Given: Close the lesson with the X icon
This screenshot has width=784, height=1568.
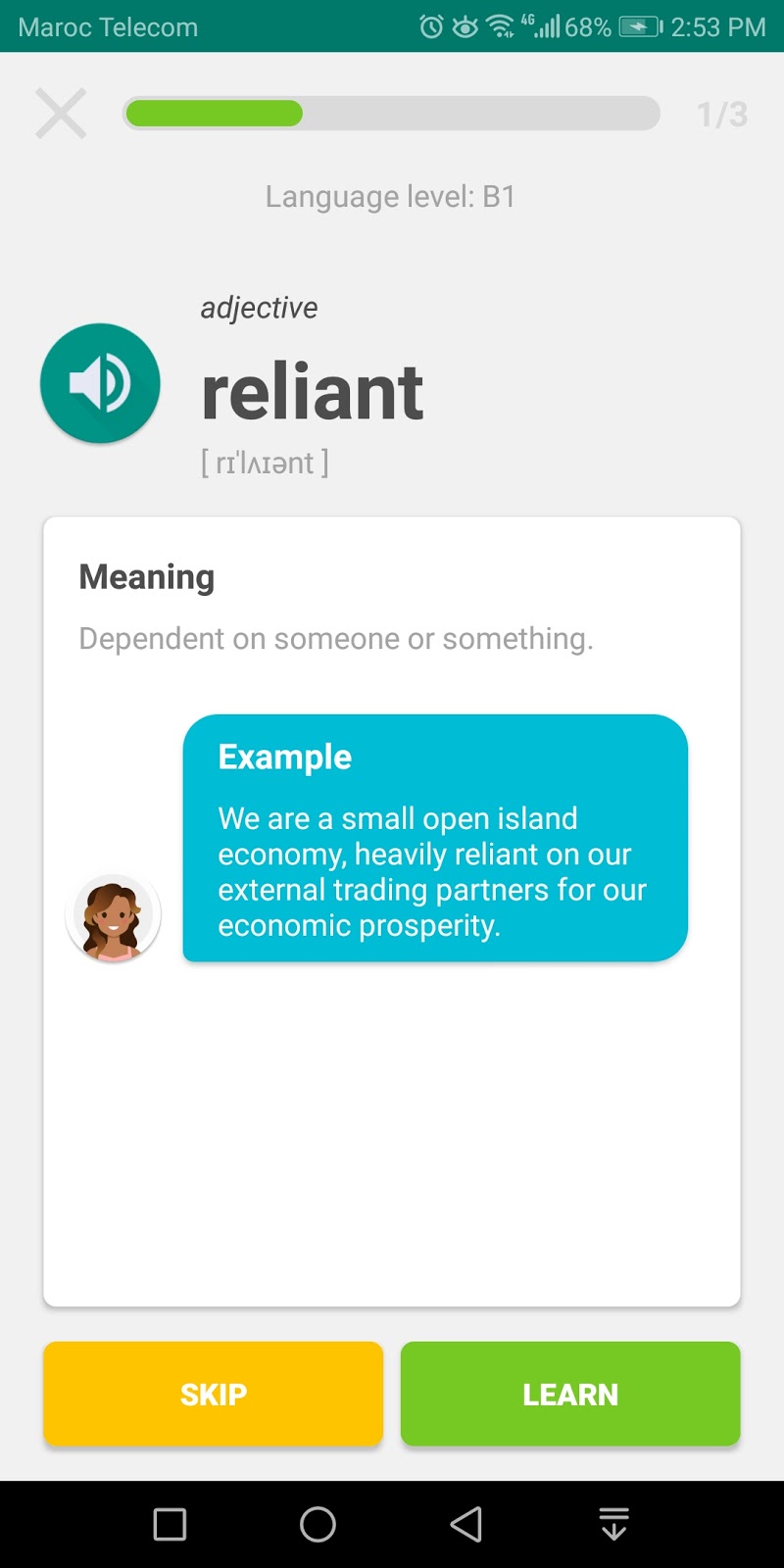Looking at the screenshot, I should coord(61,114).
